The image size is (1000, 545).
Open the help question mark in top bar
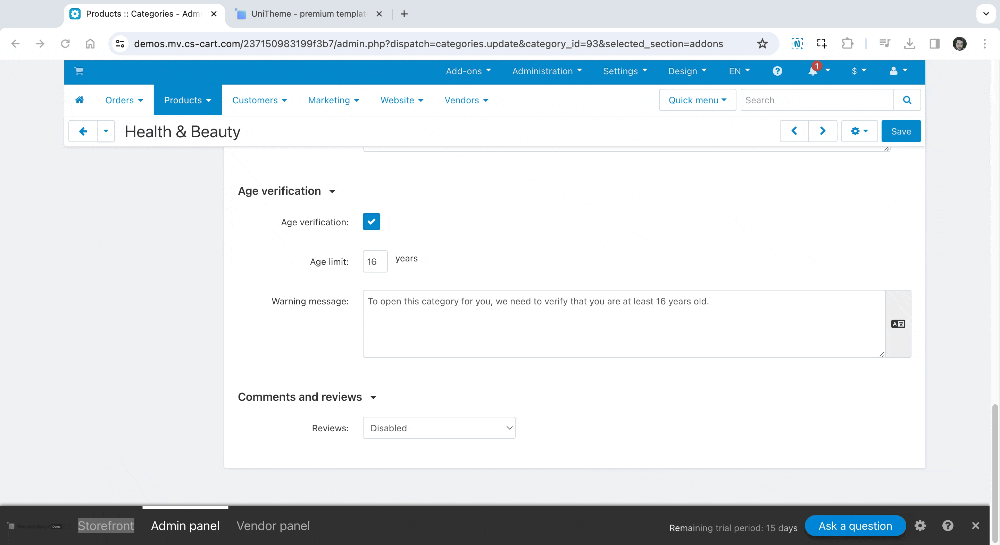pos(777,71)
